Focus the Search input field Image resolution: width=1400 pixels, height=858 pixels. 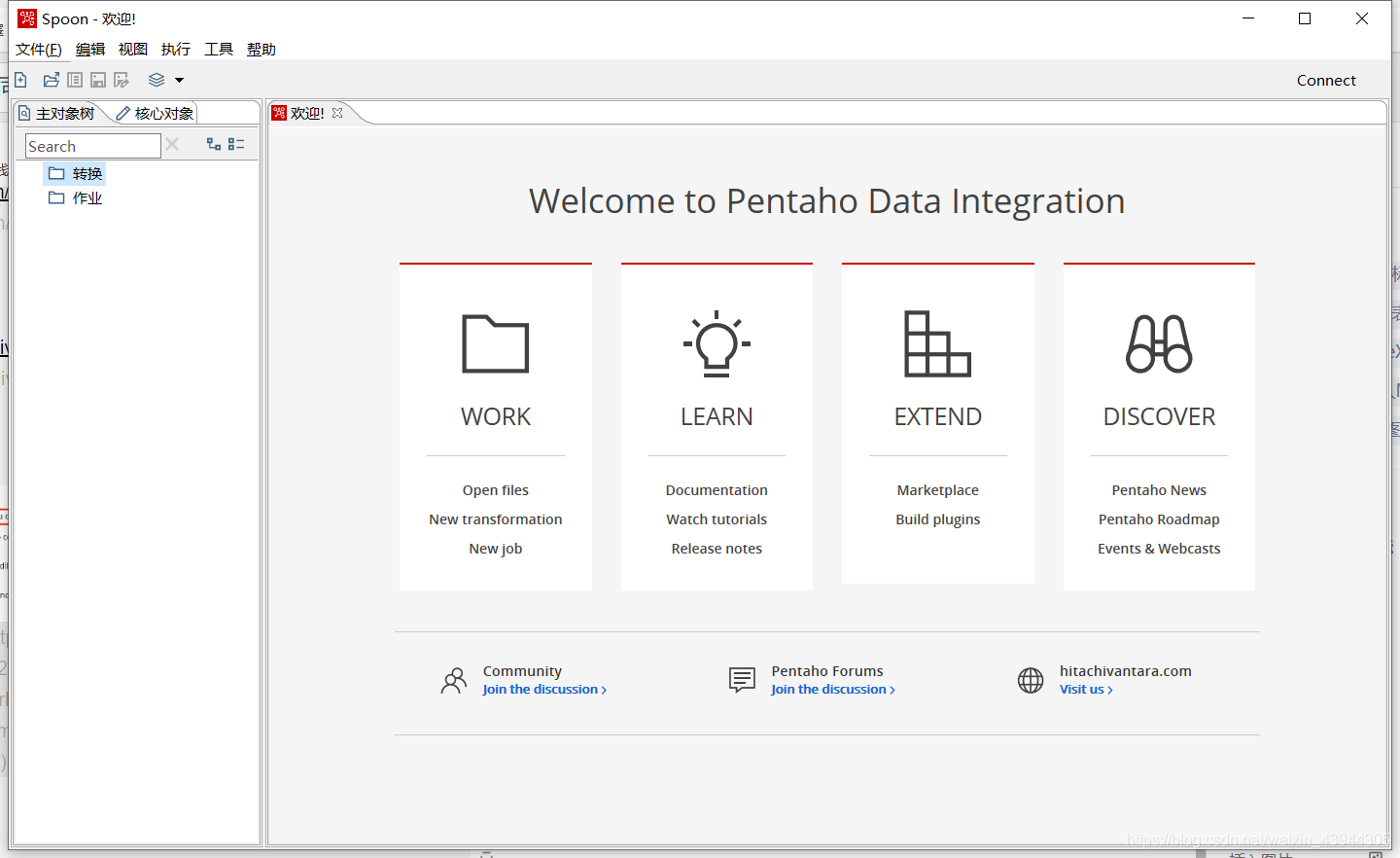(x=92, y=146)
